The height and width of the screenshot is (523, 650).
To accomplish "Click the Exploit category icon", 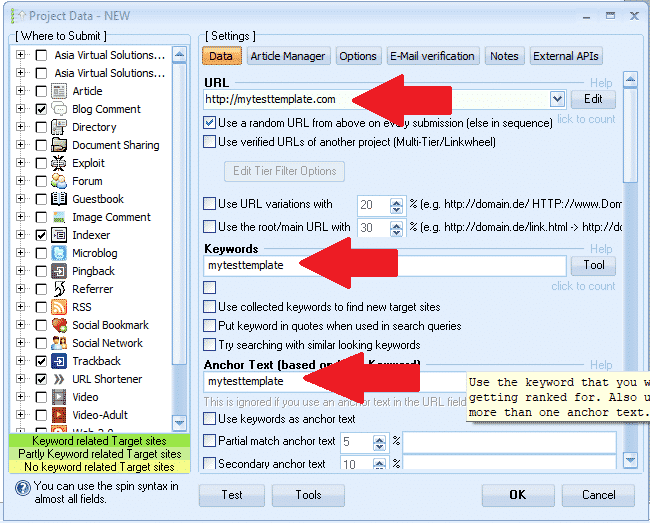I will (x=59, y=163).
